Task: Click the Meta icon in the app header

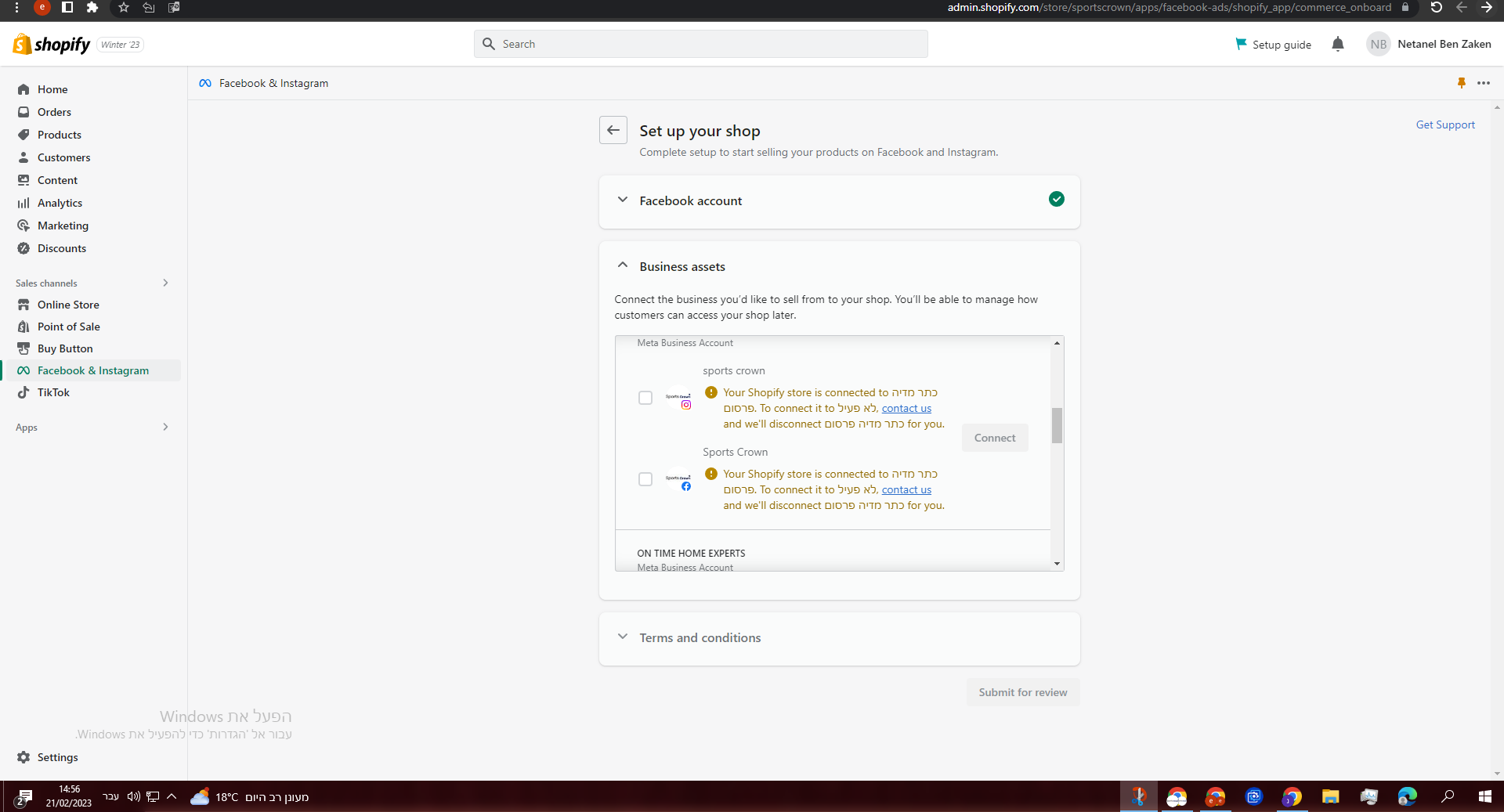Action: pos(205,83)
